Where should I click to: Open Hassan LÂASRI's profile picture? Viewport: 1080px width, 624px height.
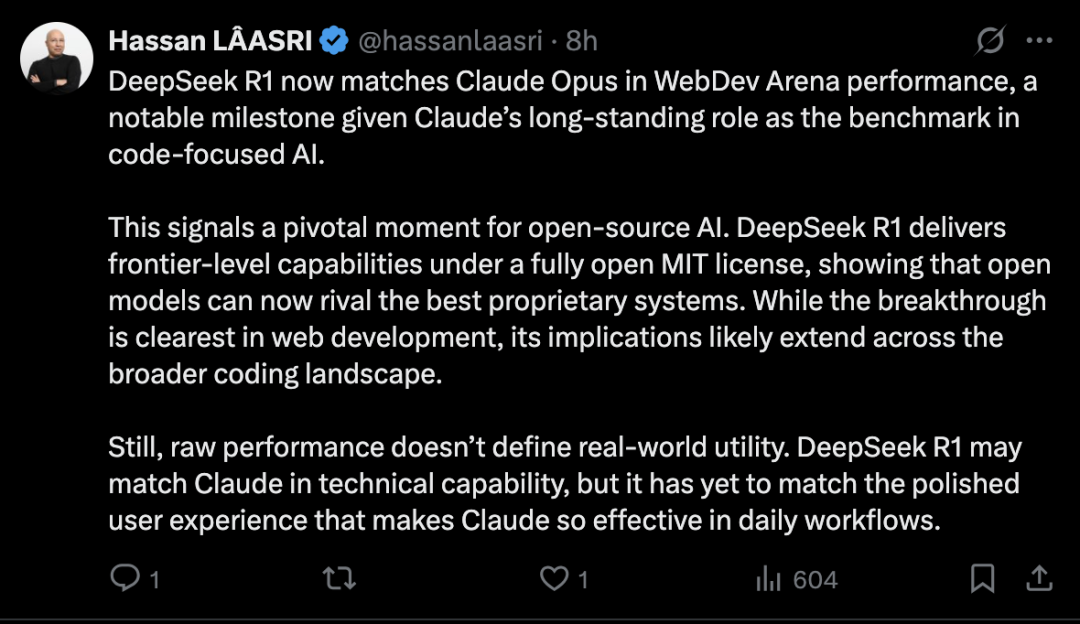coord(50,58)
